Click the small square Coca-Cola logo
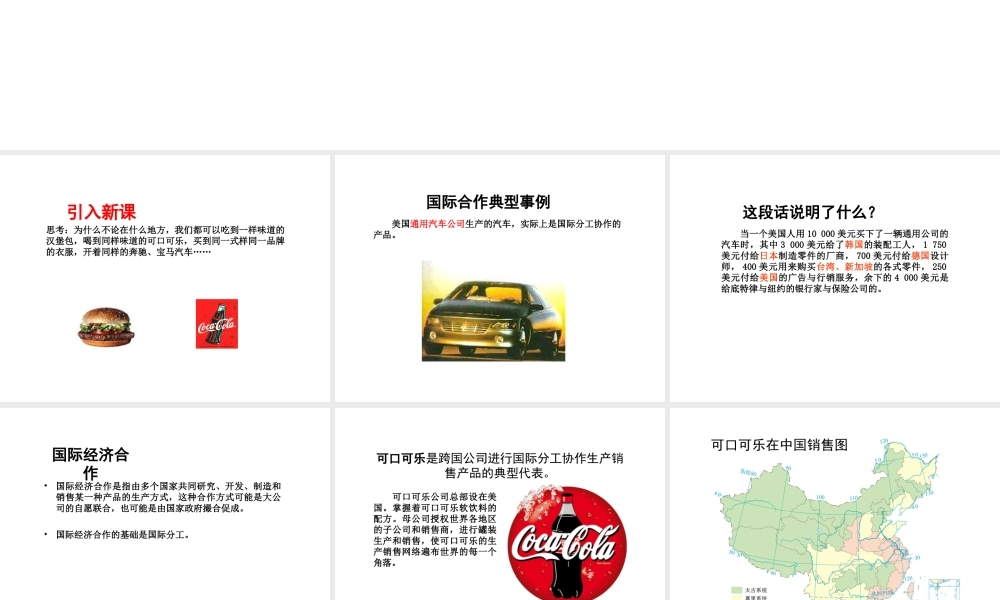 pos(217,324)
